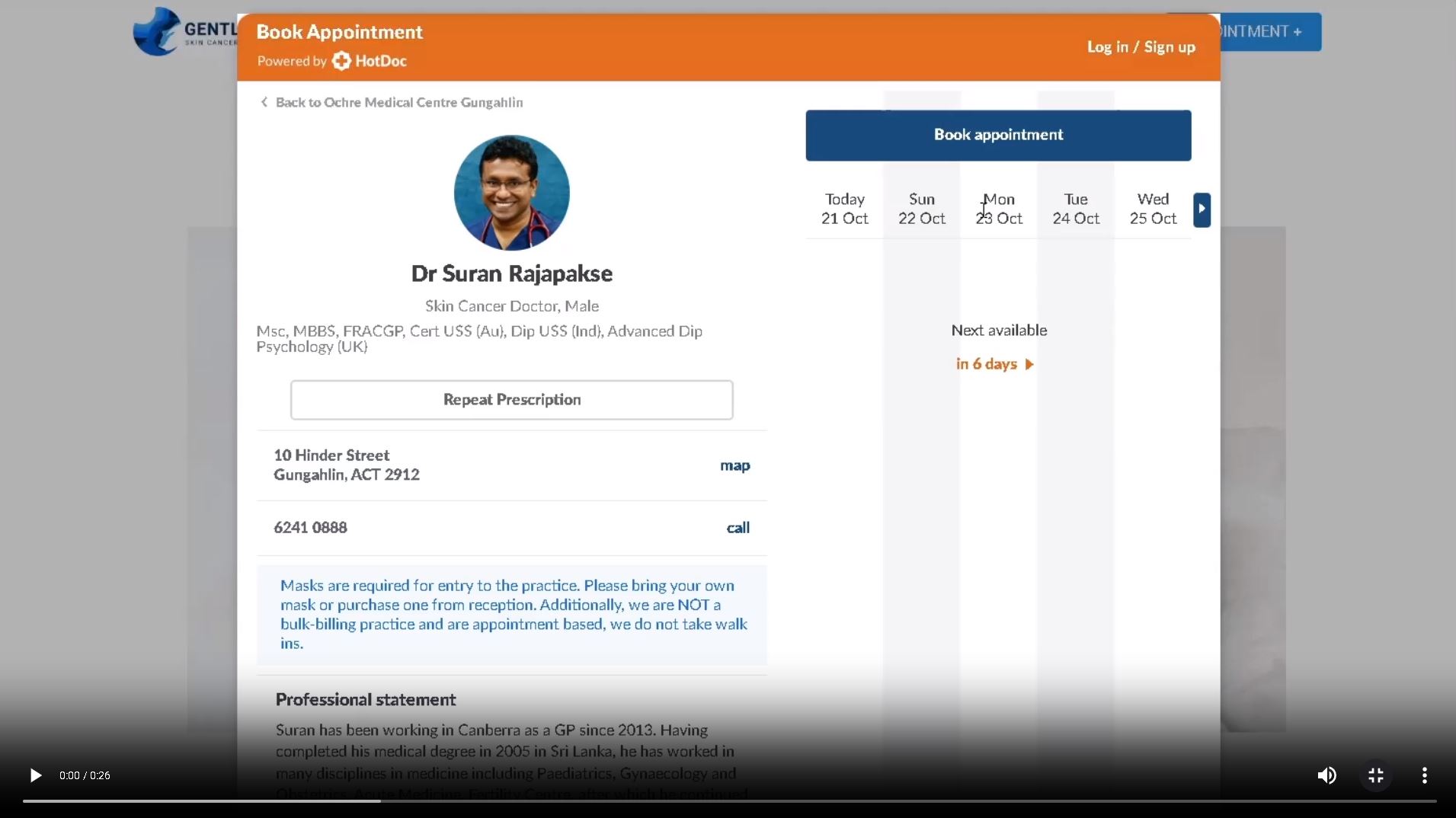
Task: Select the Tue 24 Oct column
Action: (x=1075, y=209)
